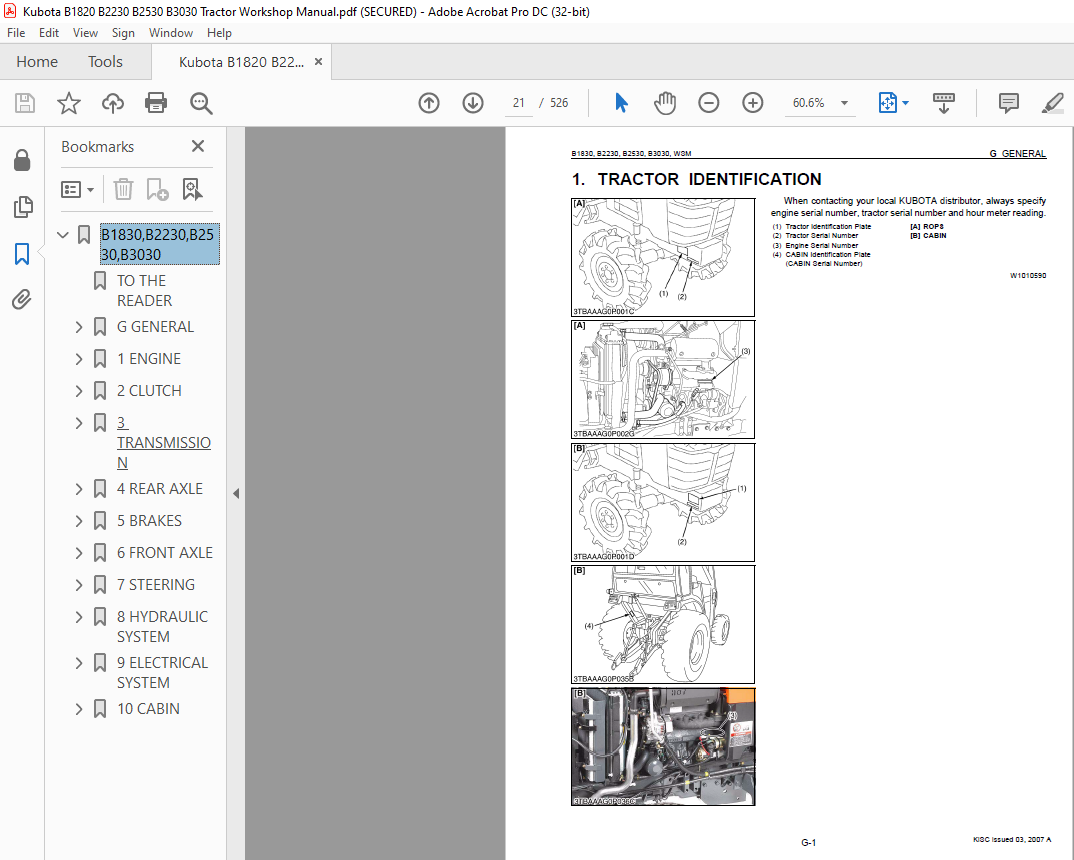Jump to 8 HYDRAULIC SYSTEM bookmark
This screenshot has height=860, width=1074.
pos(162,627)
